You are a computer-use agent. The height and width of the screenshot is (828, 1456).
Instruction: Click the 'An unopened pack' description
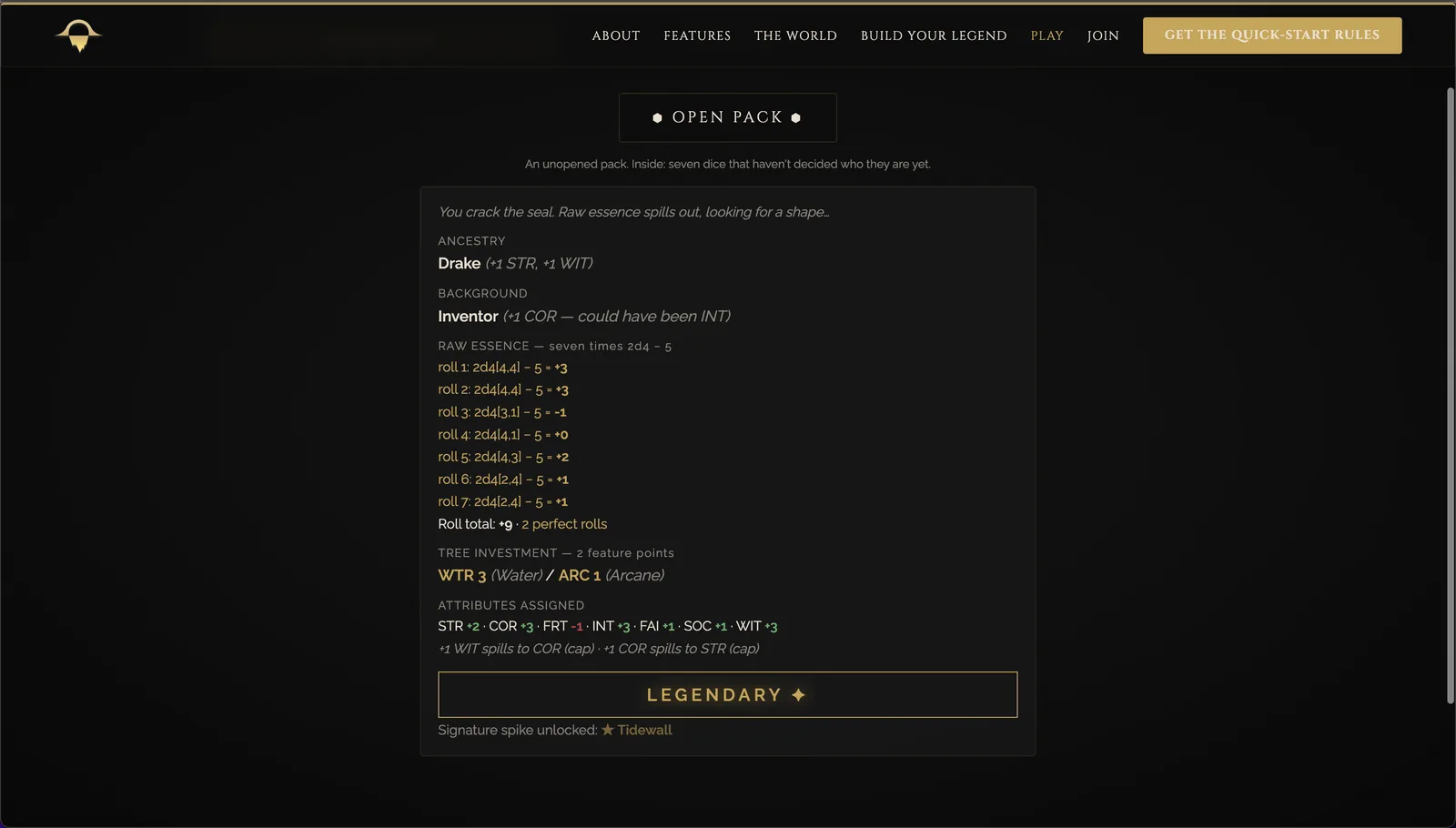pos(728,164)
